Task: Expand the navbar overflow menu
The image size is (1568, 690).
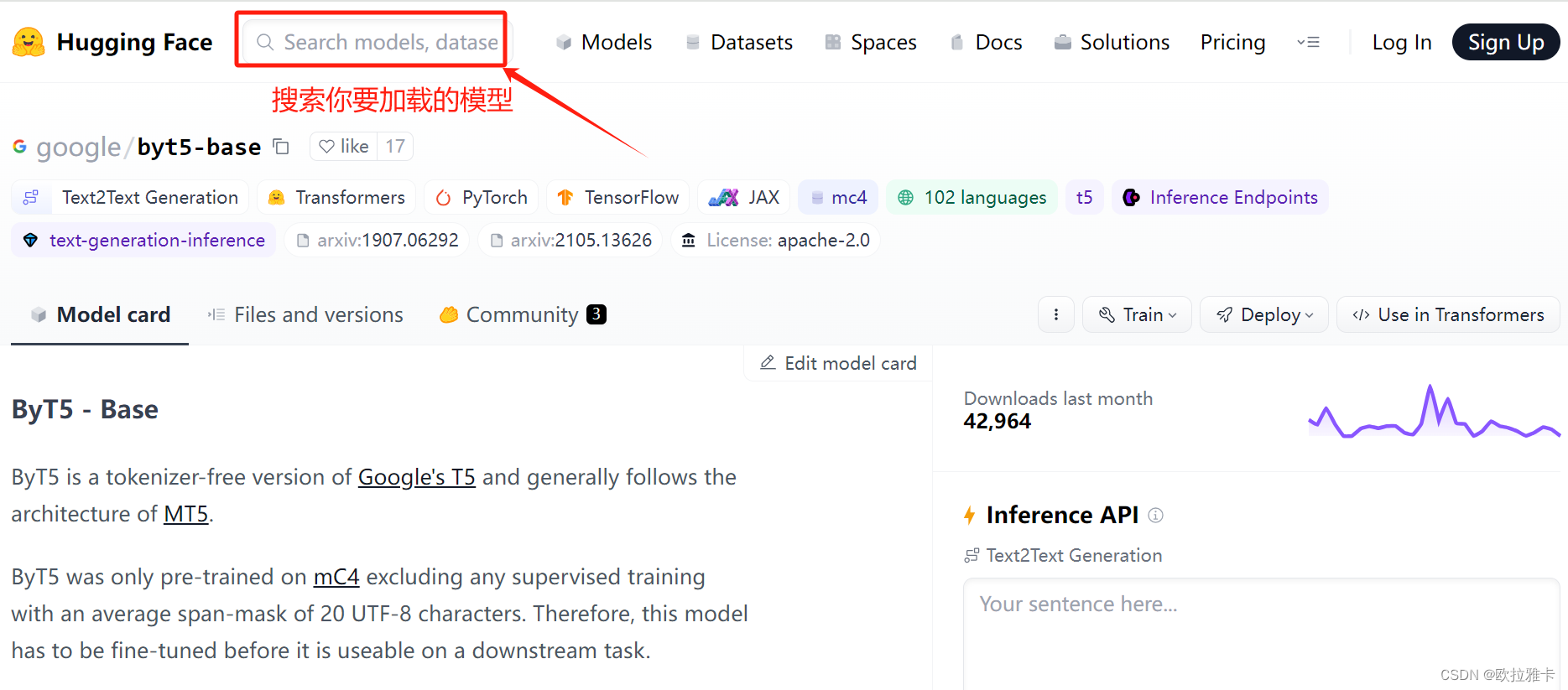Action: point(1308,42)
